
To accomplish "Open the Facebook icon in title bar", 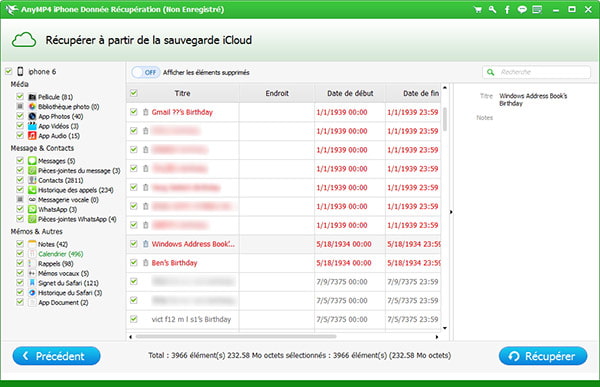I will tap(507, 10).
